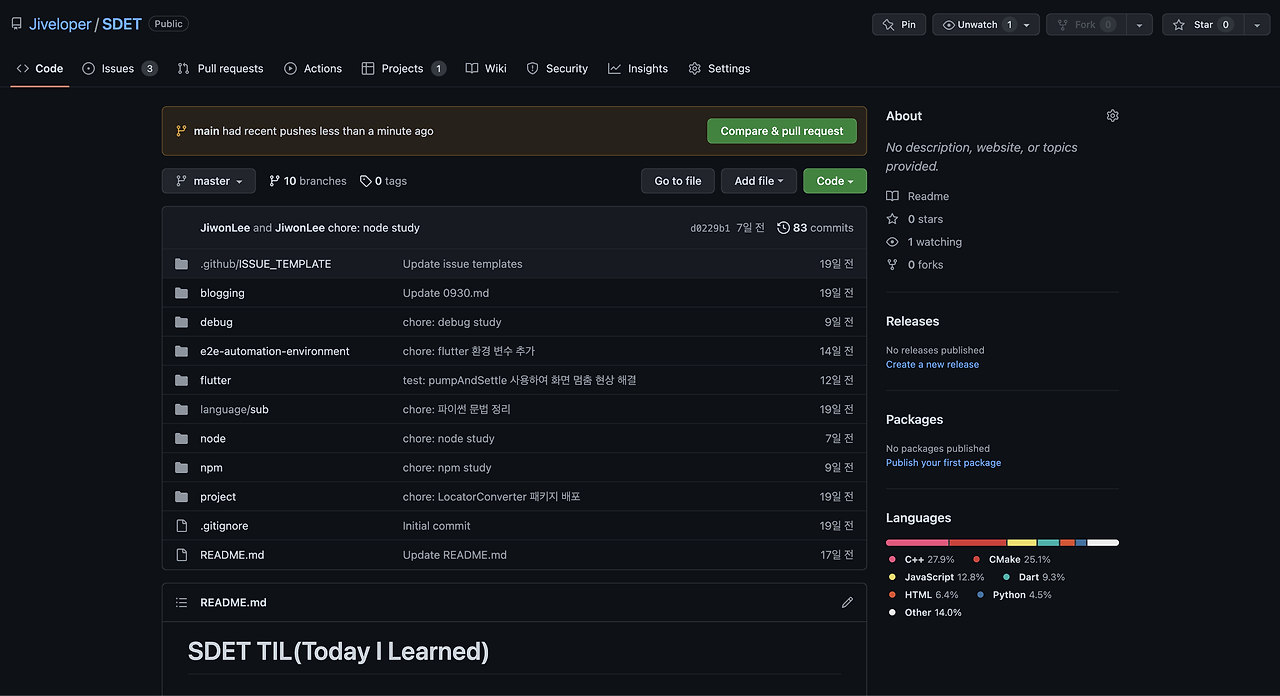Image resolution: width=1280 pixels, height=696 pixels.
Task: Expand the Star lists dropdown arrow
Action: pyautogui.click(x=1257, y=24)
